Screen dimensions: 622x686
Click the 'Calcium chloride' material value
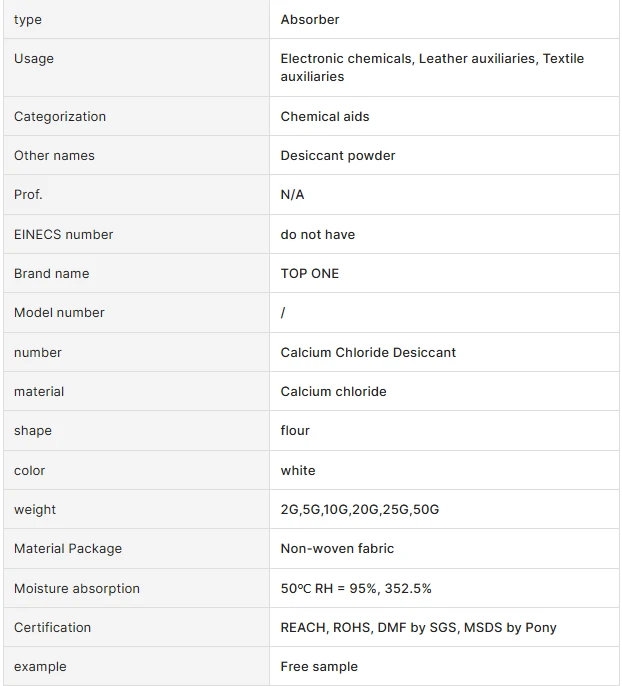333,392
